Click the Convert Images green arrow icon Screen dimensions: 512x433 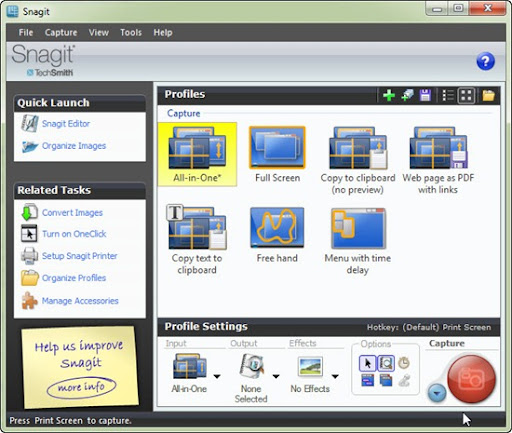(x=29, y=213)
